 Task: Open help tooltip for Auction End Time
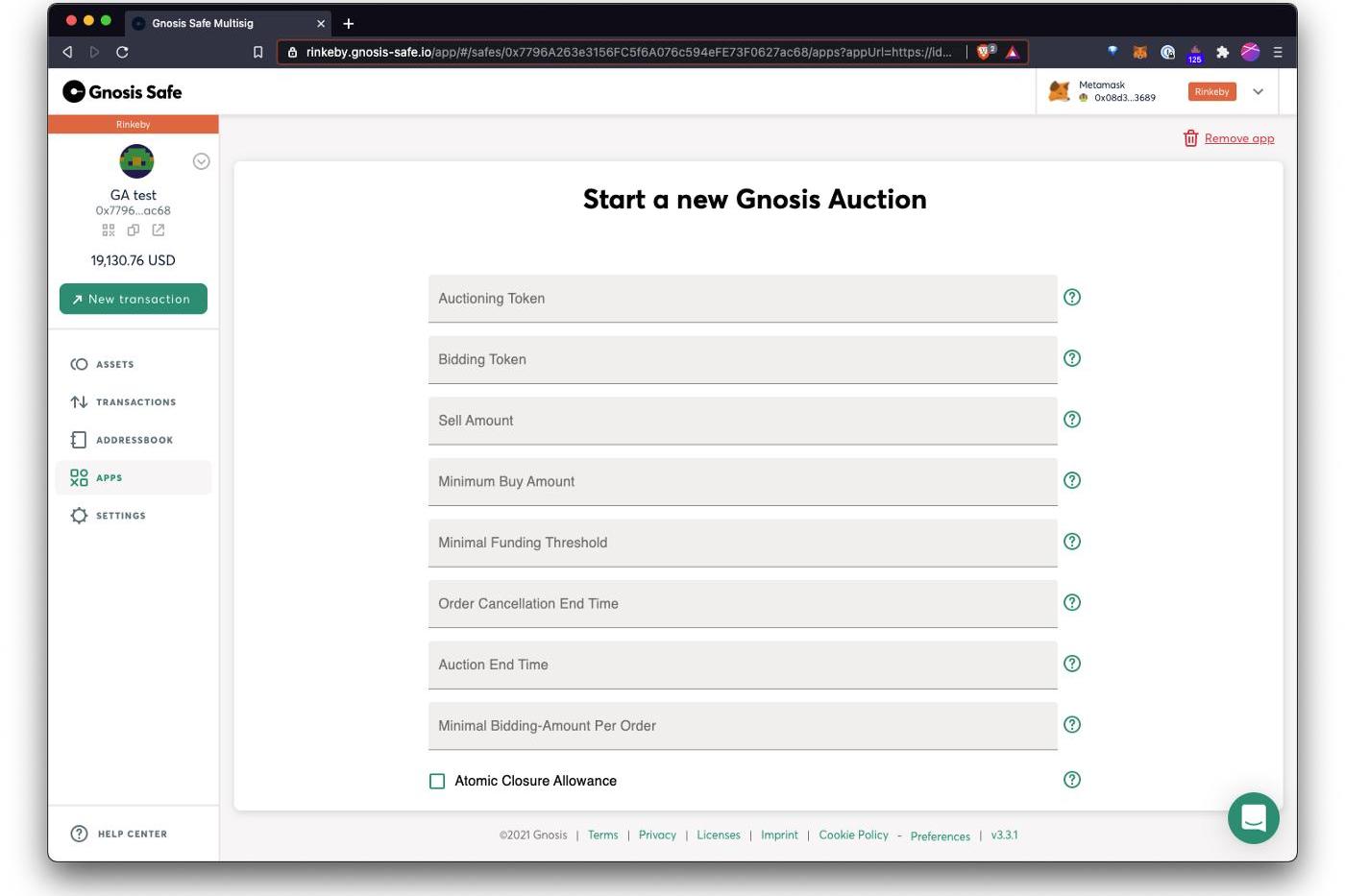(x=1072, y=664)
